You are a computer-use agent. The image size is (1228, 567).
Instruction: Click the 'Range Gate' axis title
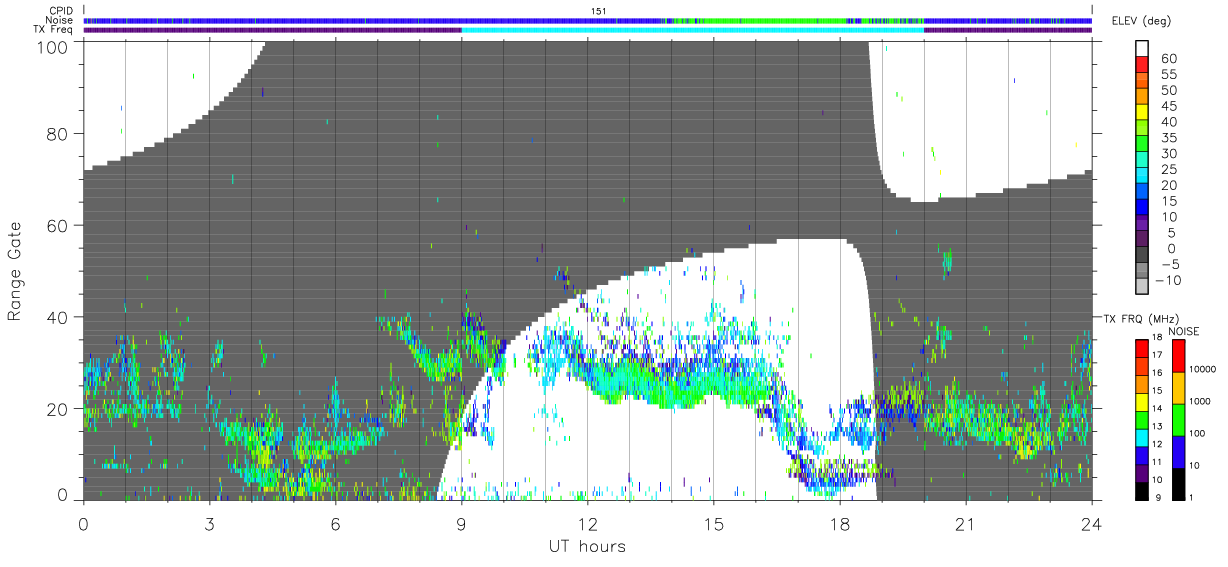pos(15,271)
